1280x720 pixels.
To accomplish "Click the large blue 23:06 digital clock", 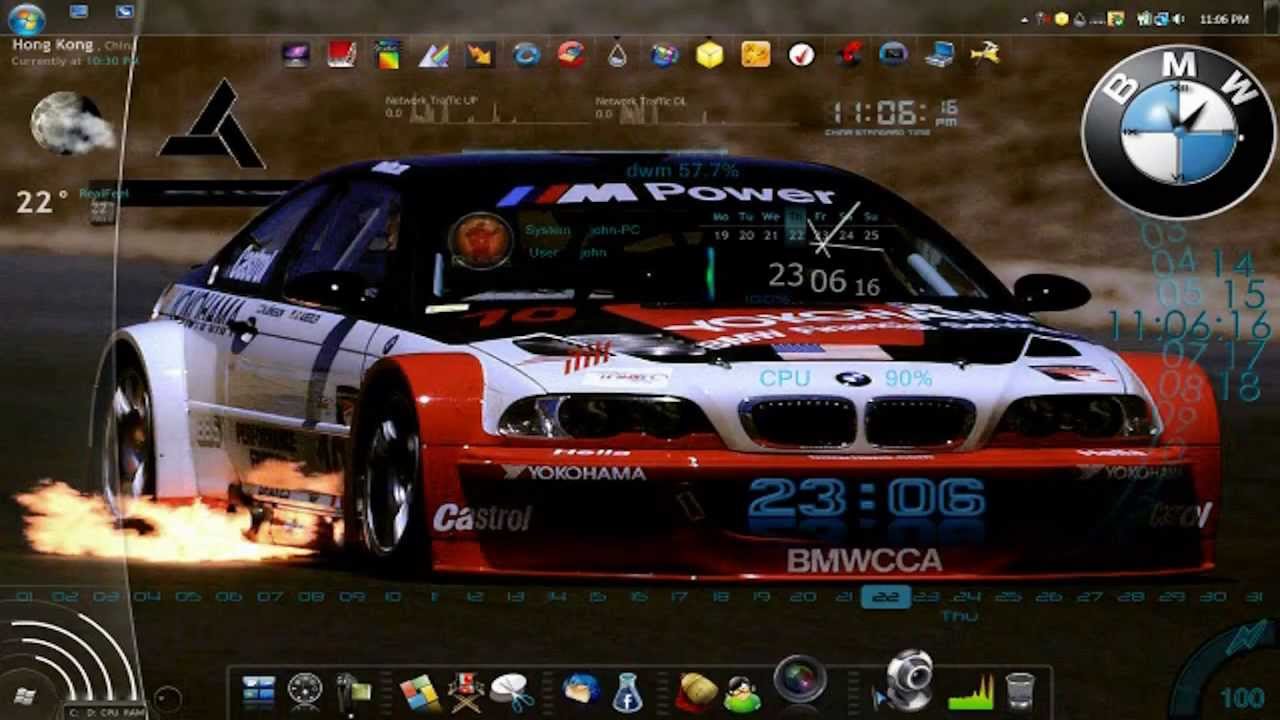I will (x=866, y=497).
